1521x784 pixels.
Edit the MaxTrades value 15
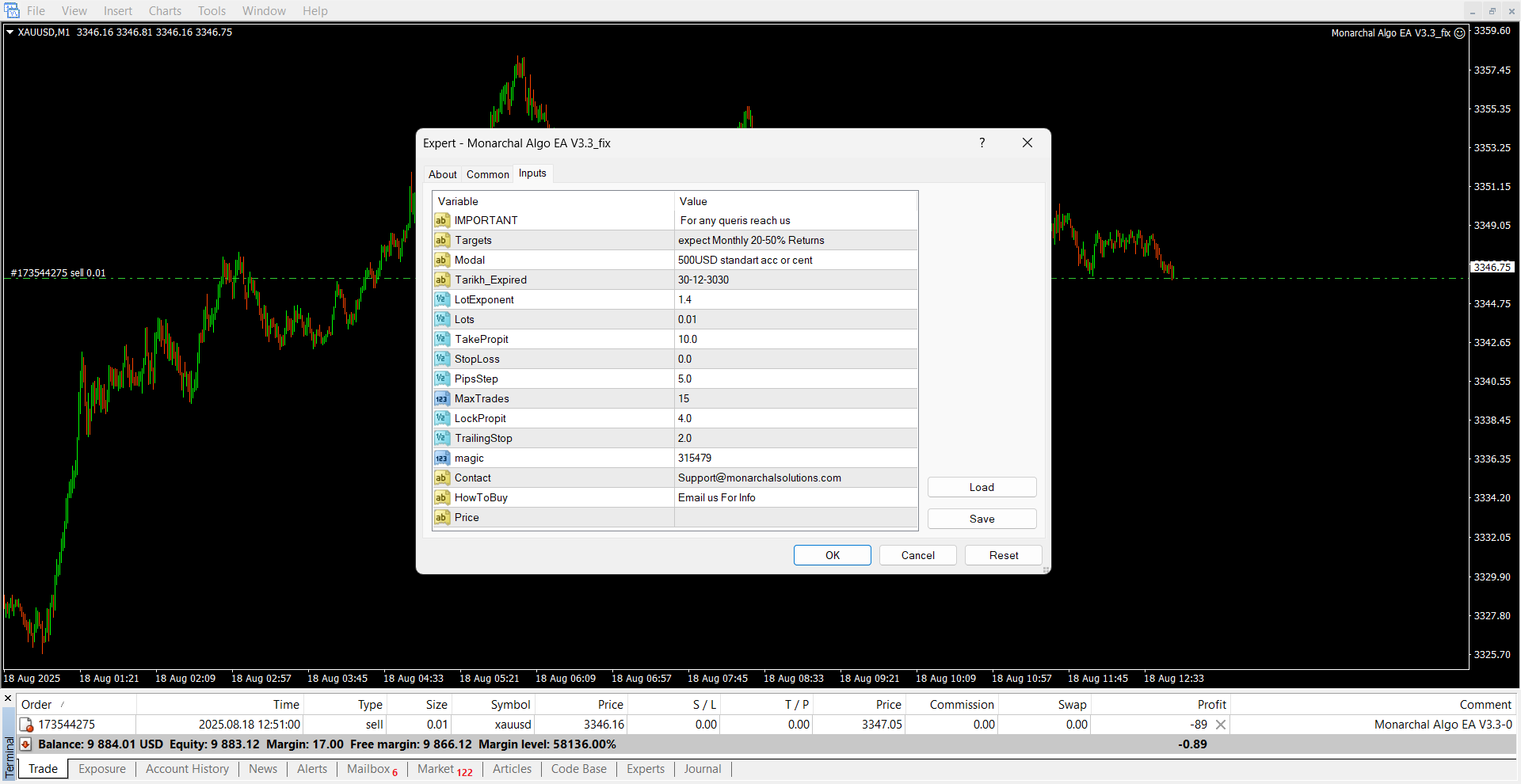pyautogui.click(x=796, y=398)
